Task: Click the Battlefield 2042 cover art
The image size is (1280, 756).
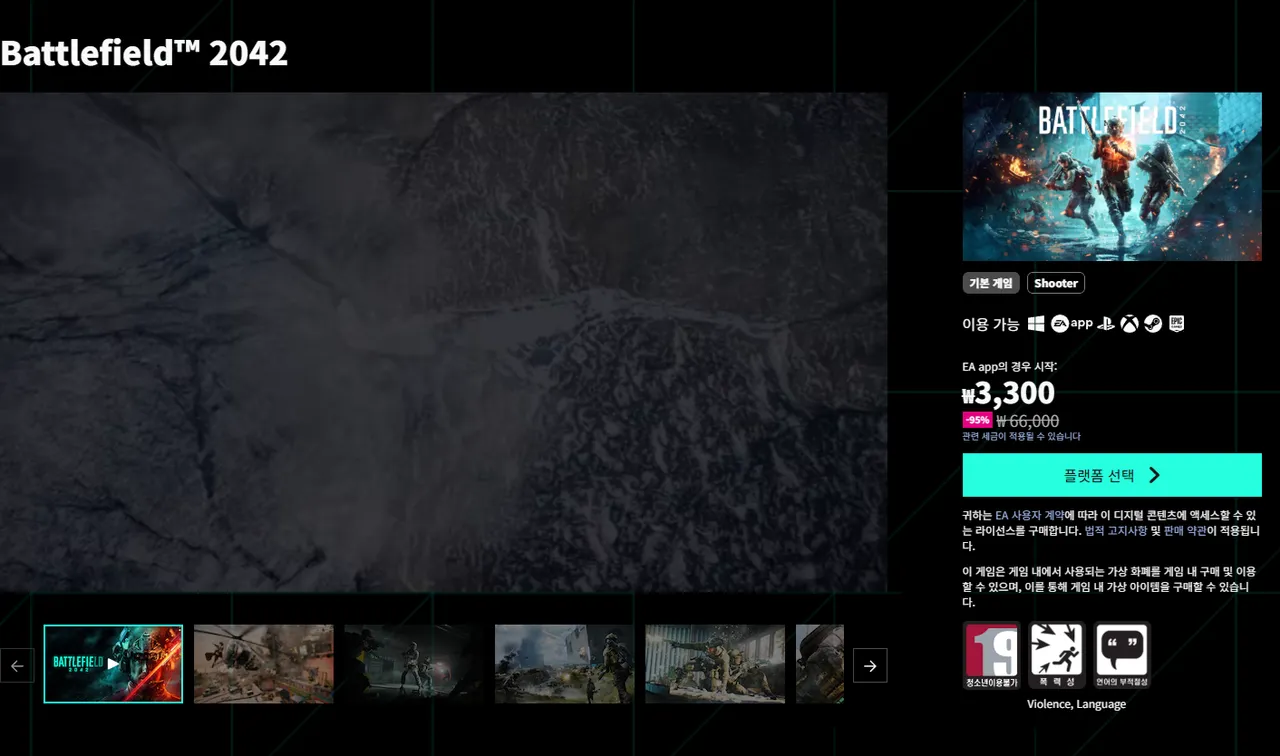Action: pyautogui.click(x=1112, y=177)
